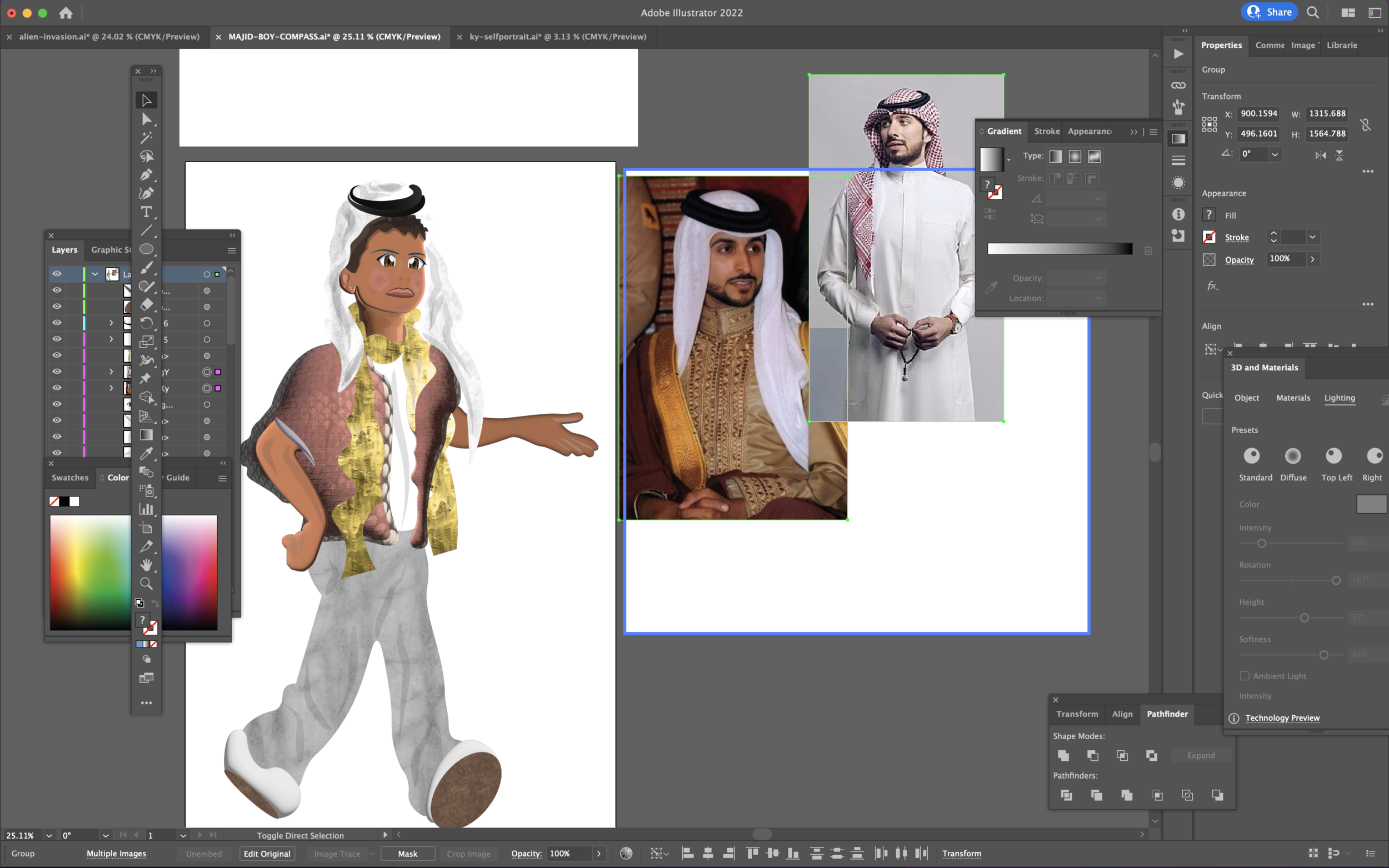Select the Eyedropper tool

[x=147, y=454]
